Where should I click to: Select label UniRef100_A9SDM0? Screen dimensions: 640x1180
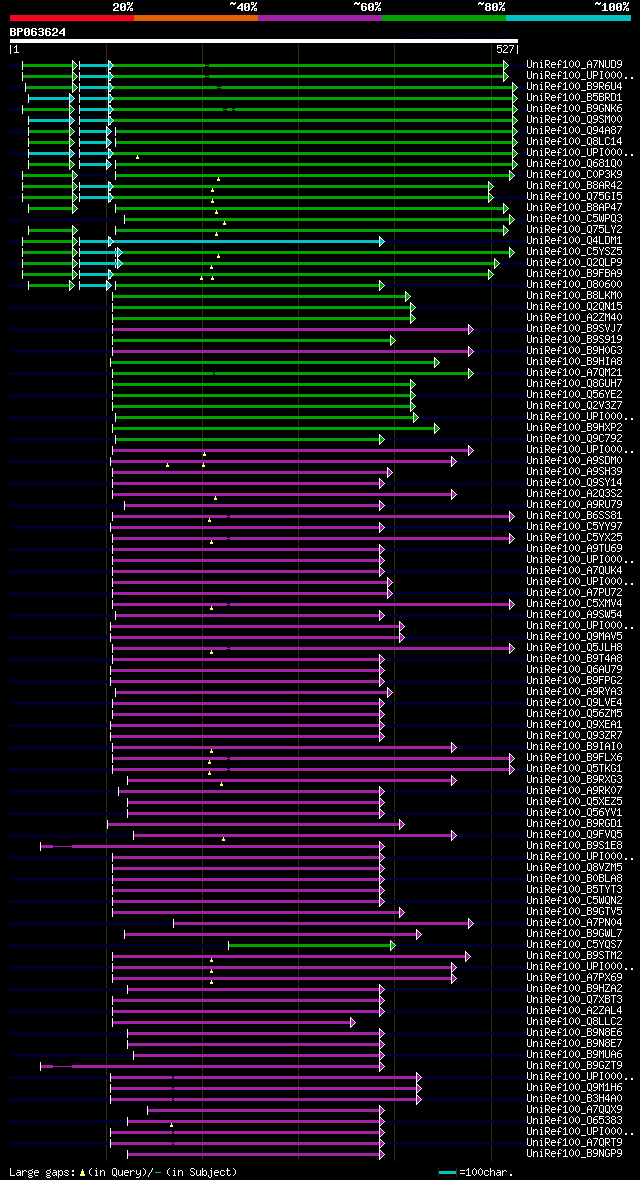pos(574,461)
